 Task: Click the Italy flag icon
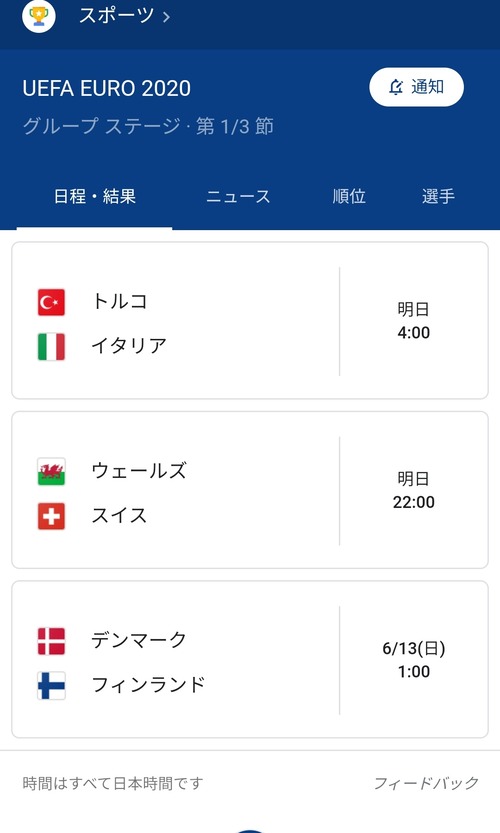coord(51,346)
